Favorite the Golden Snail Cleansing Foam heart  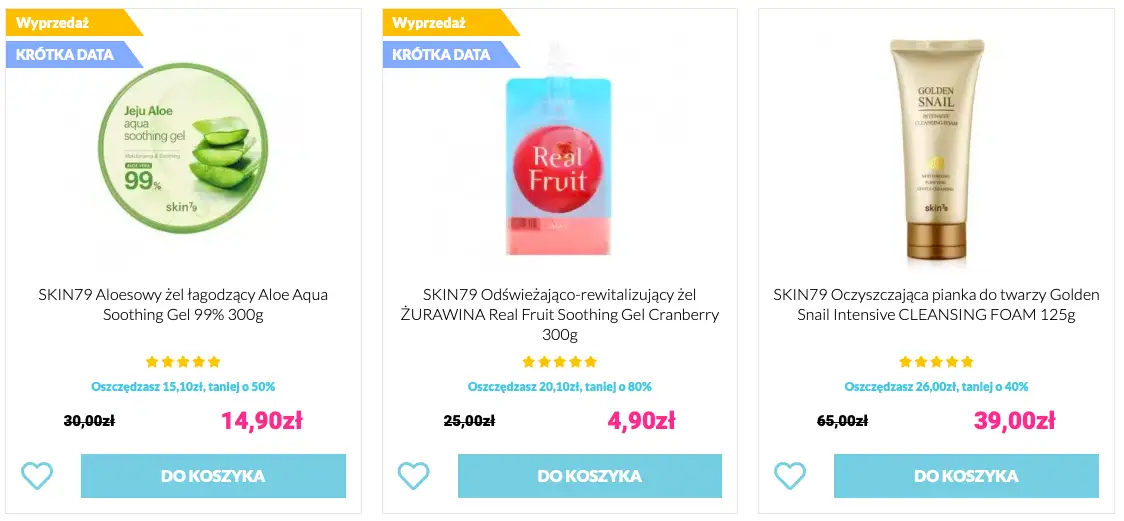(x=790, y=475)
